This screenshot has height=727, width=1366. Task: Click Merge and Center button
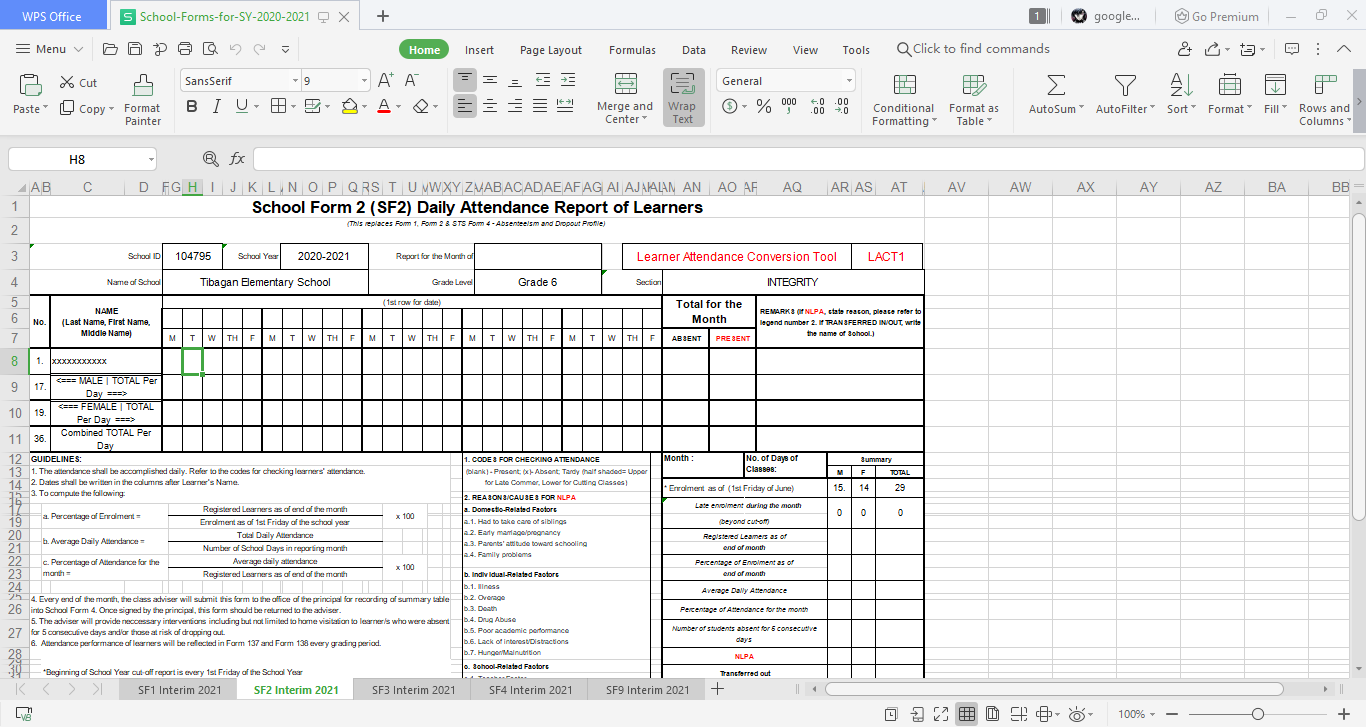click(625, 99)
